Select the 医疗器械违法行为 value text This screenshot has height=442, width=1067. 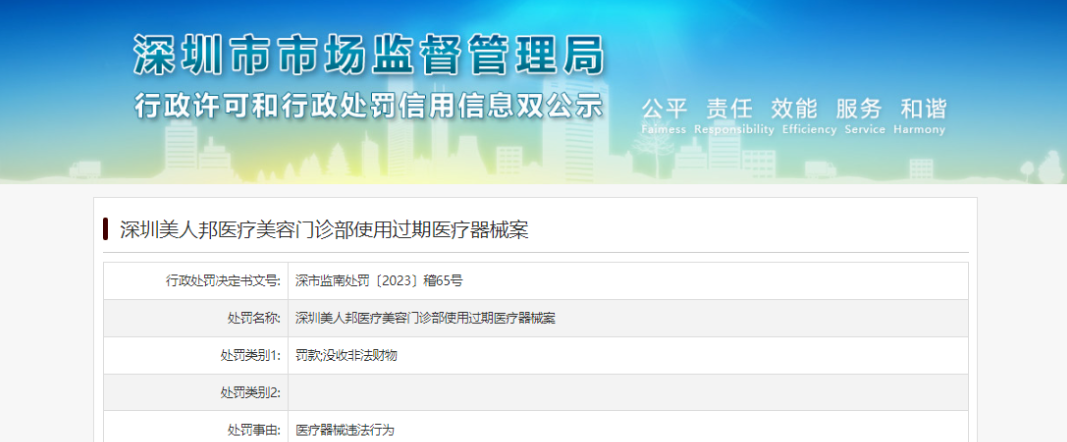(346, 429)
